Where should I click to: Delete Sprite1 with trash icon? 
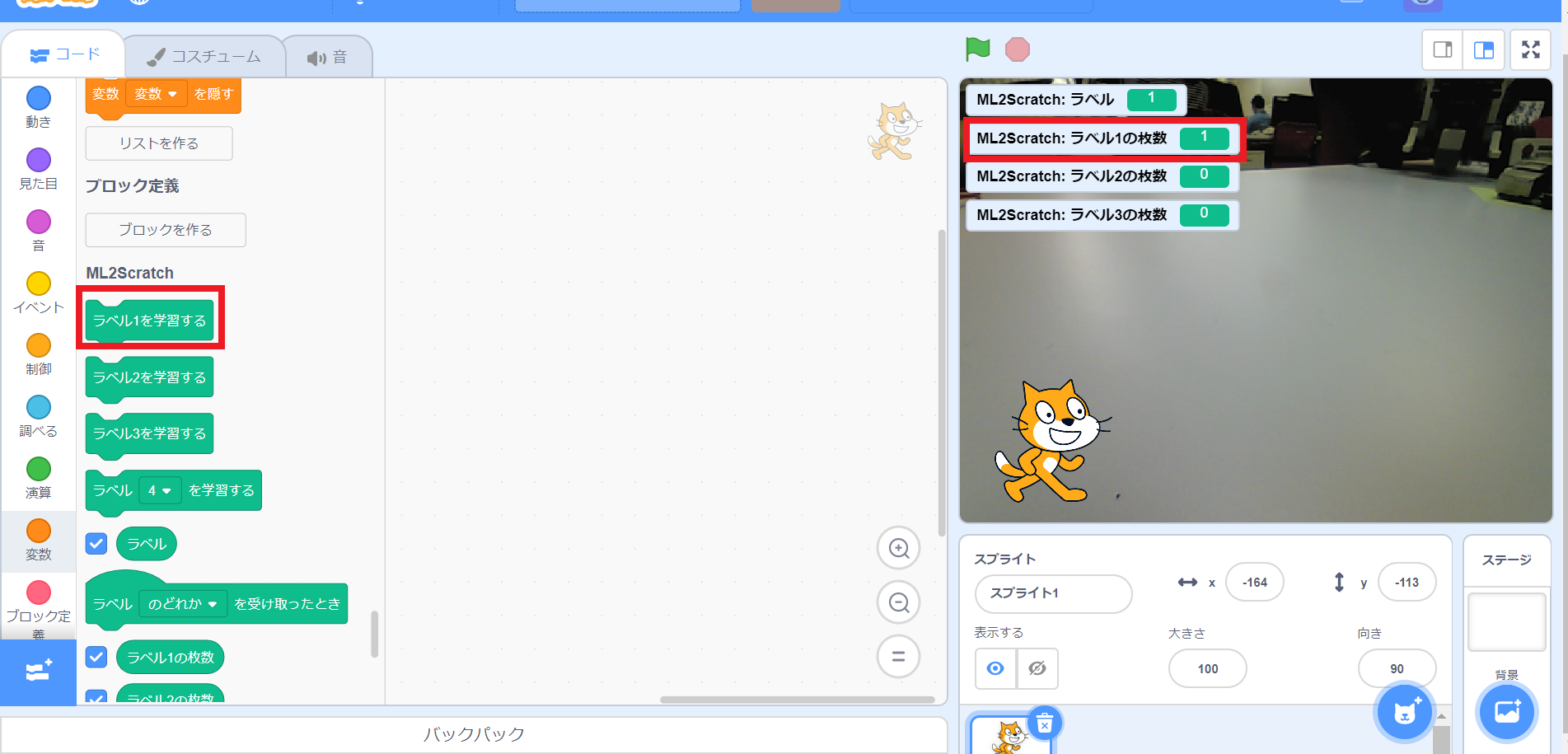pos(1044,724)
